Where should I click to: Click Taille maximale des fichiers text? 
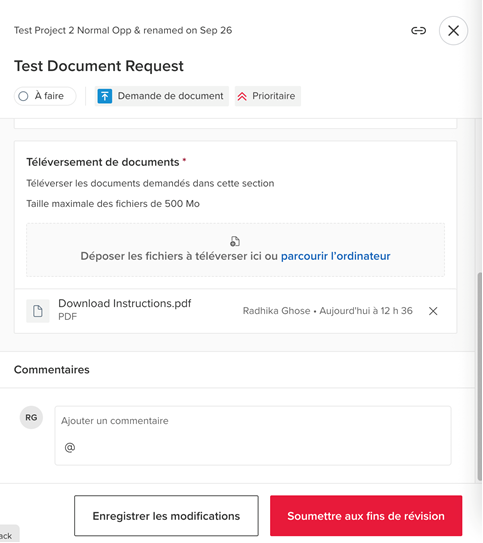[113, 204]
